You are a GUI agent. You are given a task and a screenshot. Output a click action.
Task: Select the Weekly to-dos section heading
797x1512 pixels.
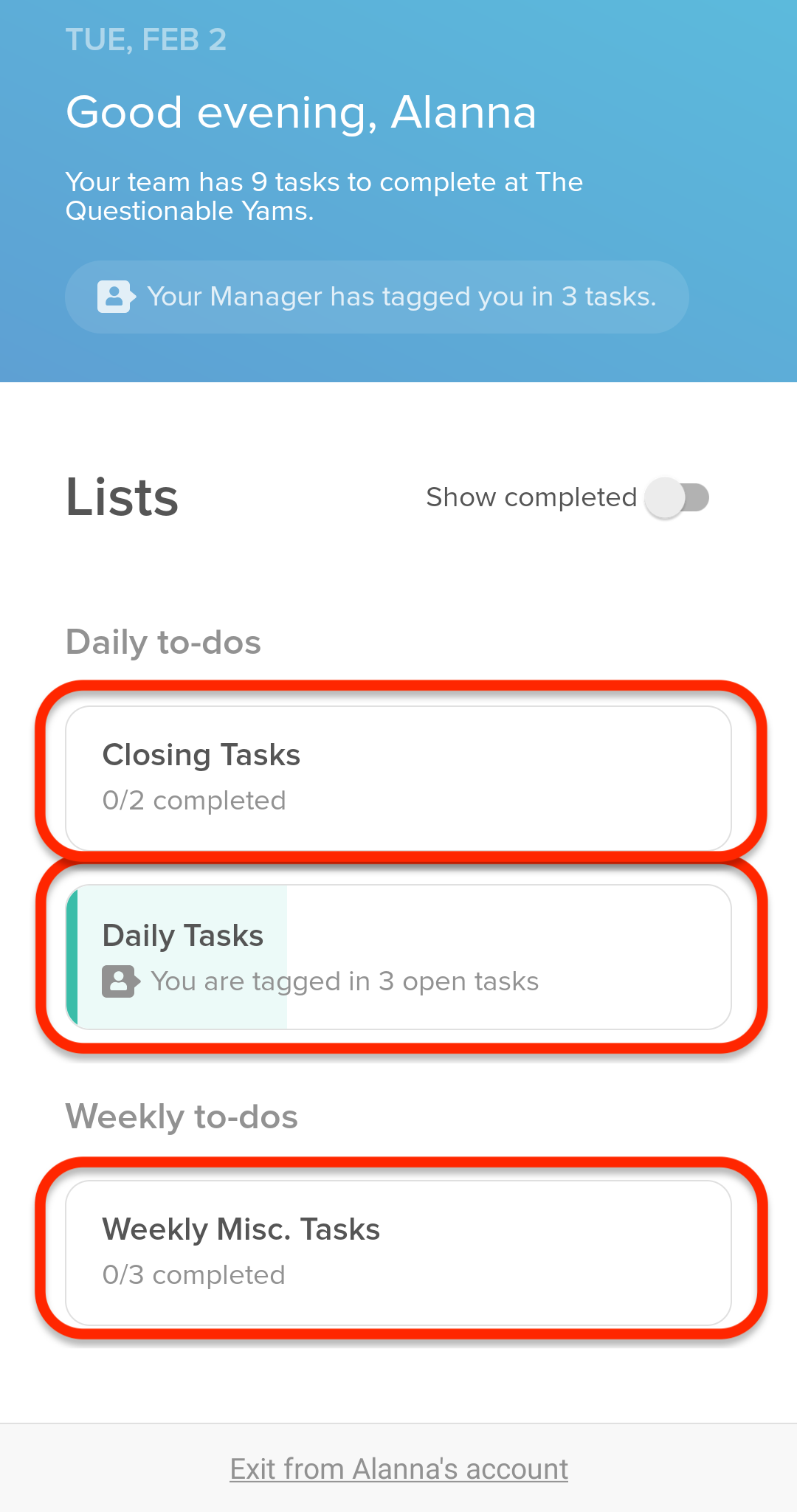coord(182,1116)
